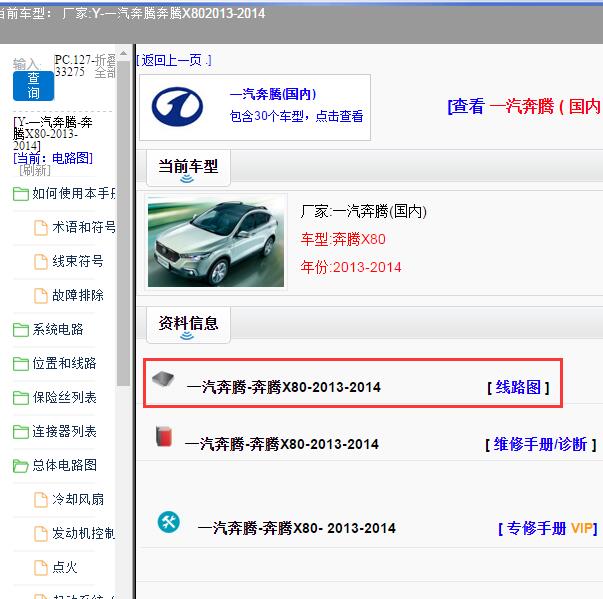The width and height of the screenshot is (603, 599).
Task: Click the 厂家:一汽奔腾(国内) text
Action: tap(363, 211)
